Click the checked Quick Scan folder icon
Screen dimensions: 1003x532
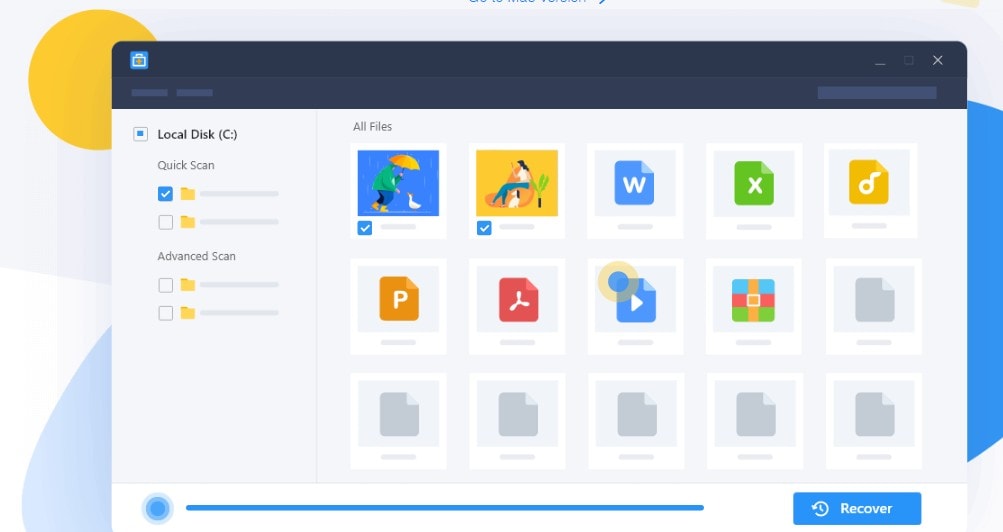point(187,193)
